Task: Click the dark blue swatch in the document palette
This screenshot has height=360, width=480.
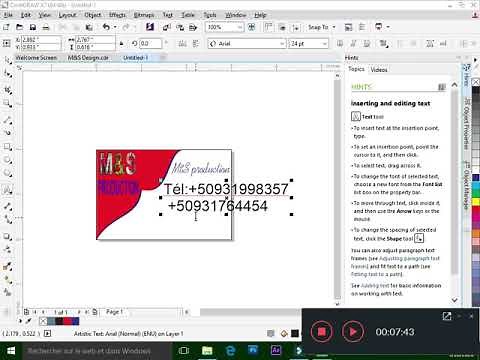Action: (x=76, y=321)
